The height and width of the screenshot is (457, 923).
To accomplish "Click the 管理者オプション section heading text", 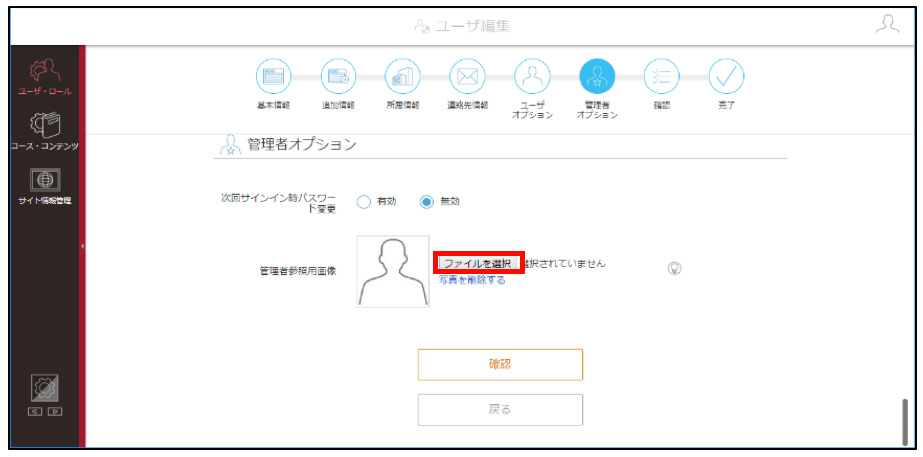I will point(301,144).
